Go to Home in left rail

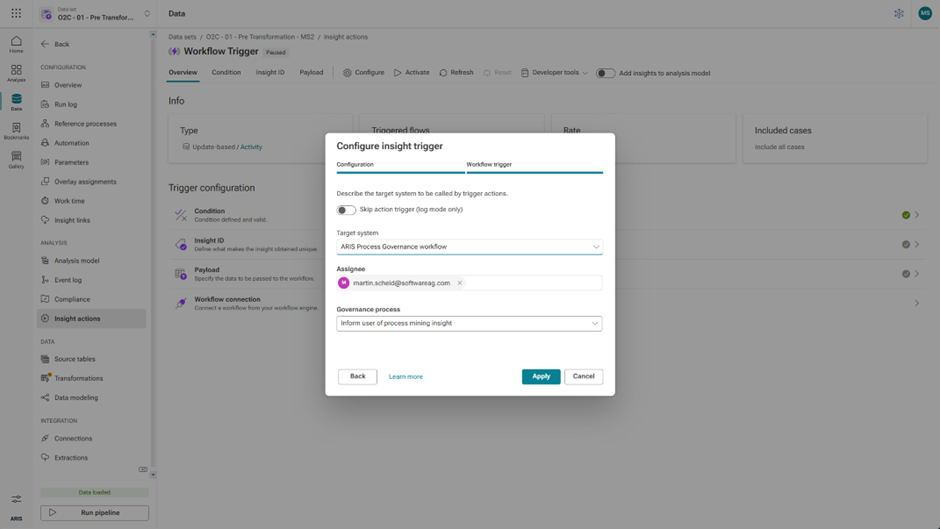coord(16,45)
